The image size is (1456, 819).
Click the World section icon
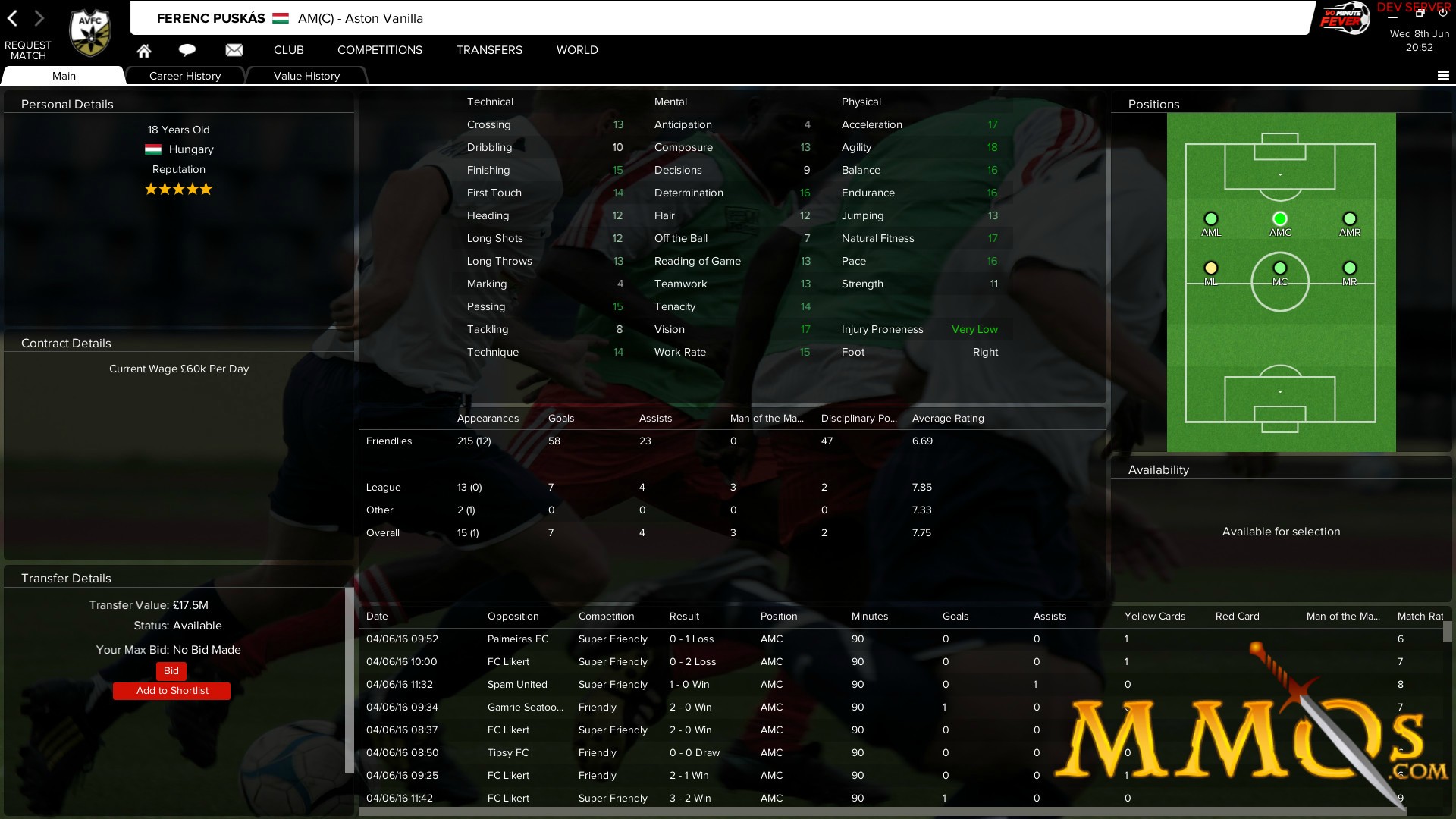576,49
